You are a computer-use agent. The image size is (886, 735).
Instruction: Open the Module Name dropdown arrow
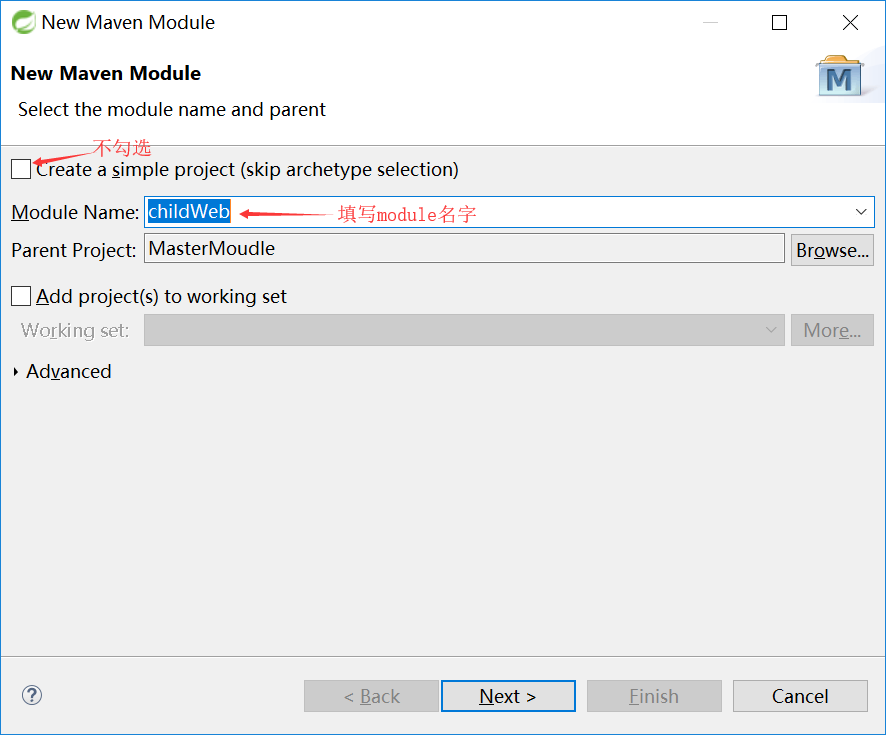pos(861,212)
